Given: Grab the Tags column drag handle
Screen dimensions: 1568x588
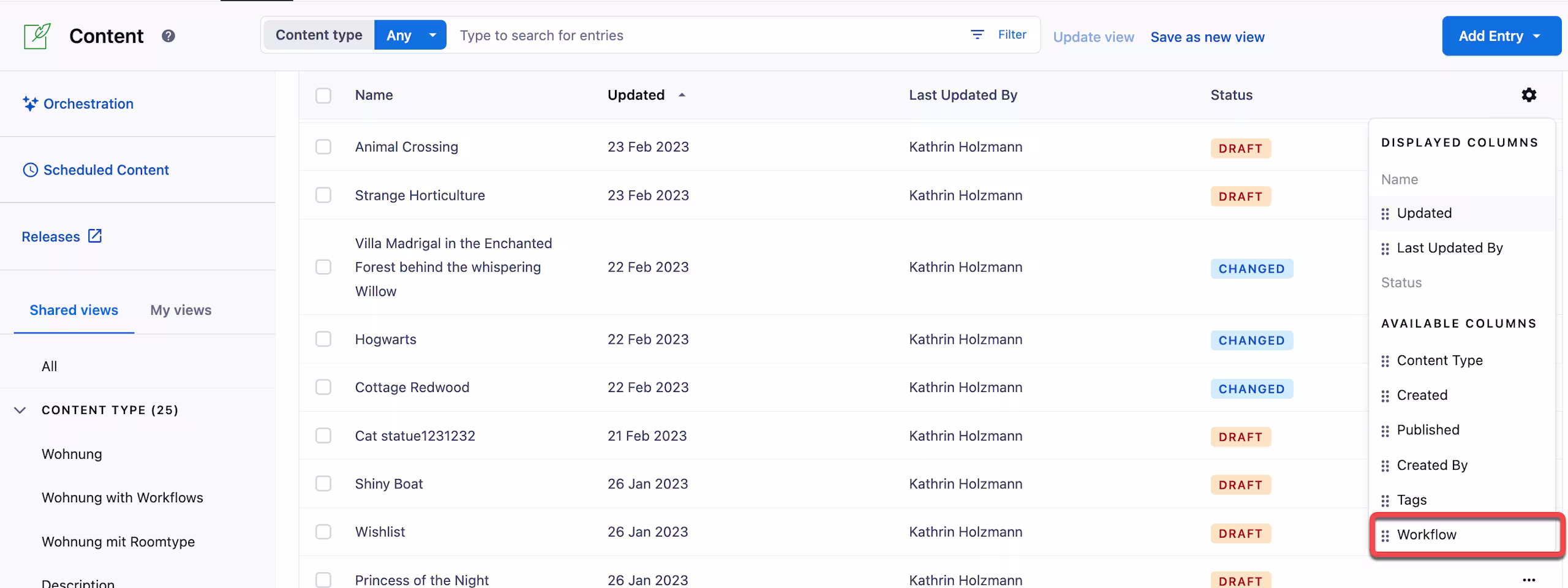Looking at the screenshot, I should 1385,501.
